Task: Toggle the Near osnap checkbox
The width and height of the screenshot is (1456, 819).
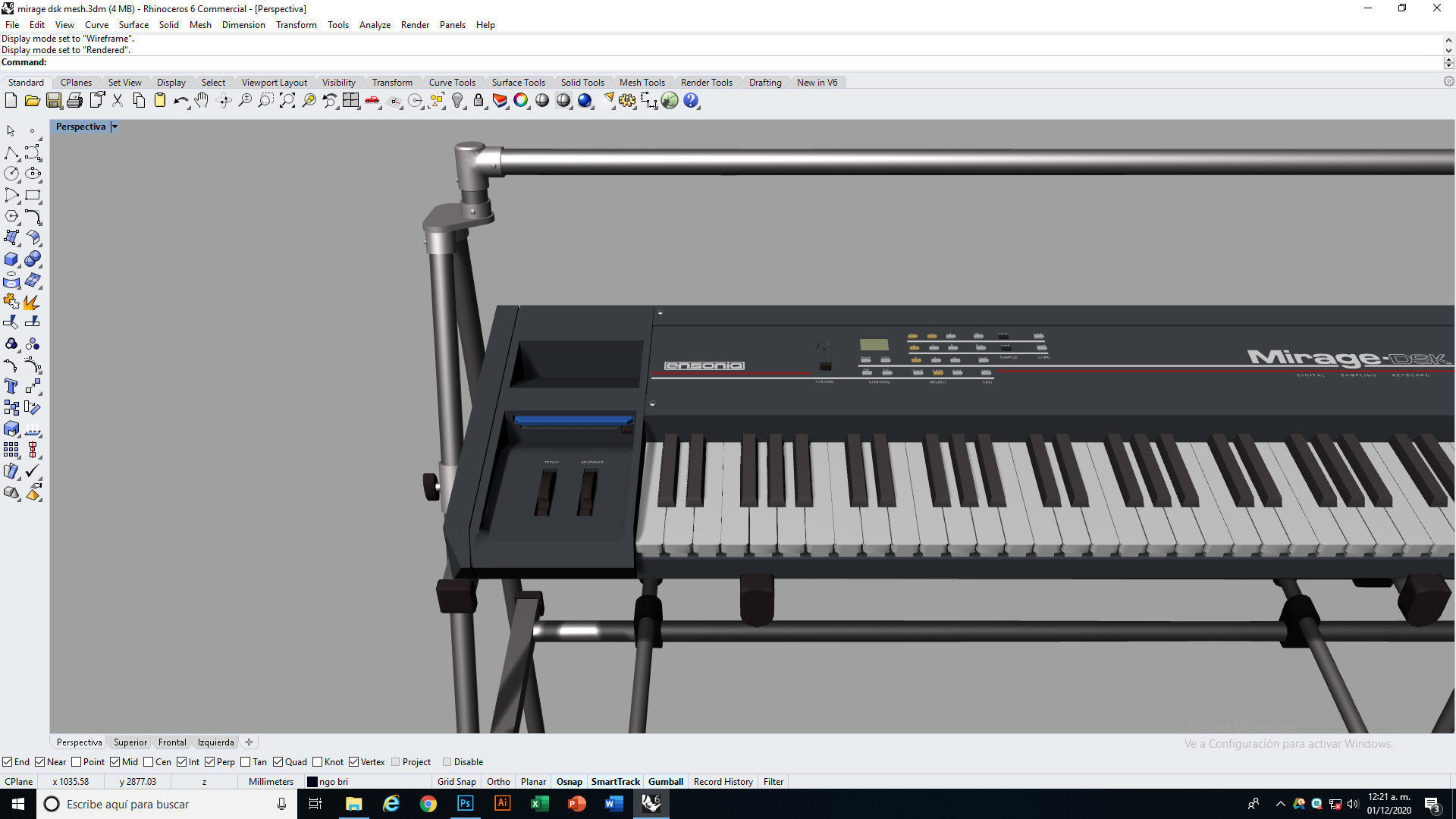Action: (x=40, y=762)
